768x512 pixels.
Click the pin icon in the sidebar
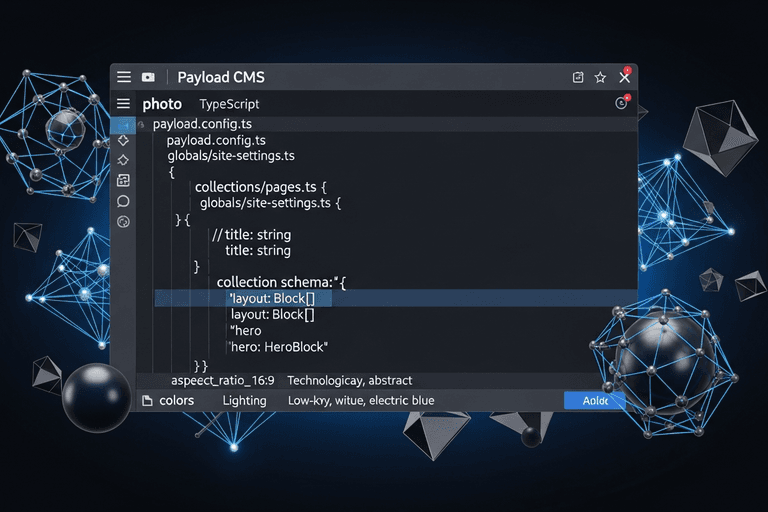[x=123, y=160]
